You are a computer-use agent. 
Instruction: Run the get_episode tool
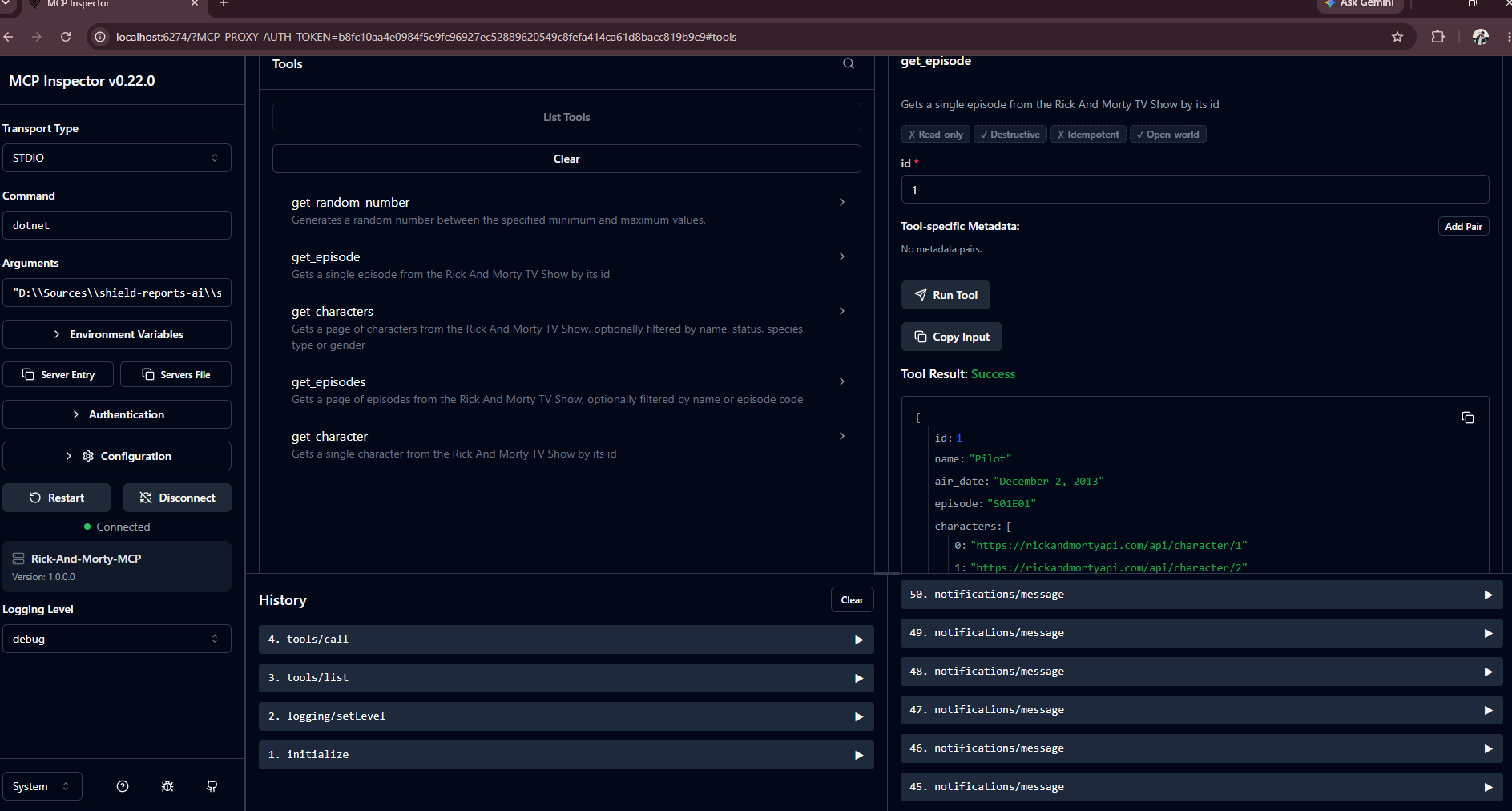[x=946, y=295]
